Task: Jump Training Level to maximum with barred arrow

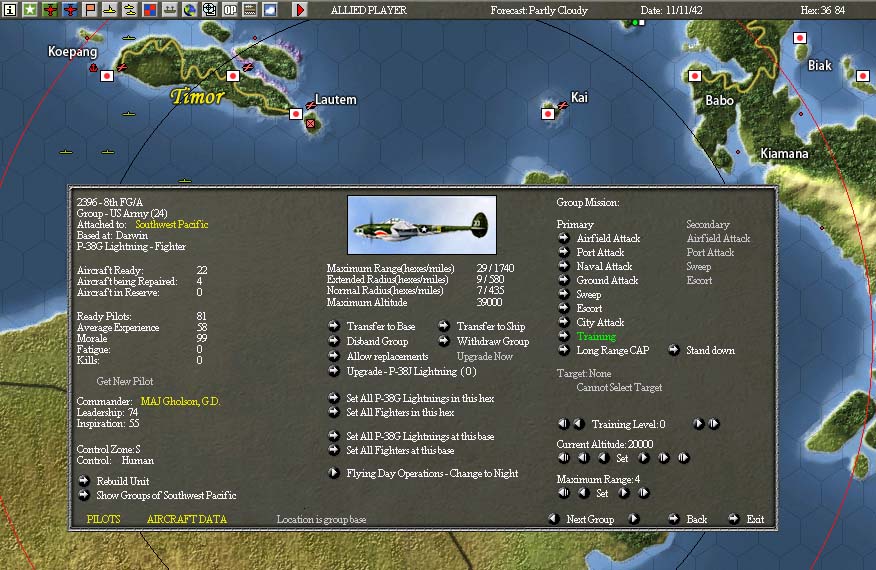Action: click(714, 424)
